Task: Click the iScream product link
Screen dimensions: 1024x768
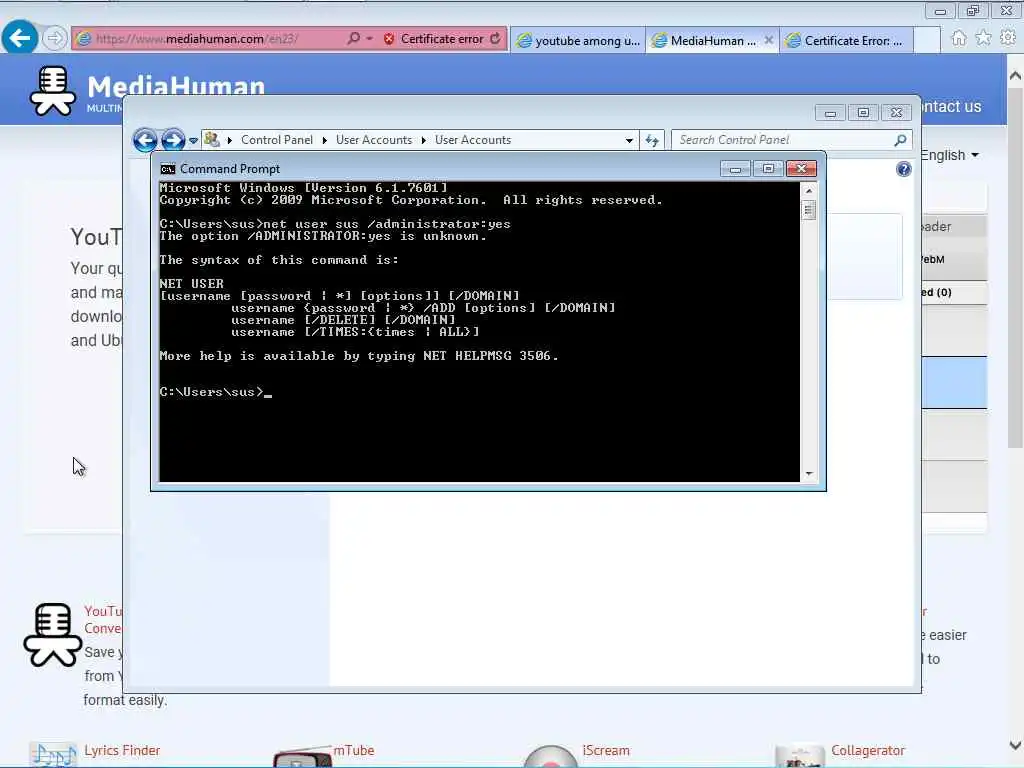Action: (606, 750)
